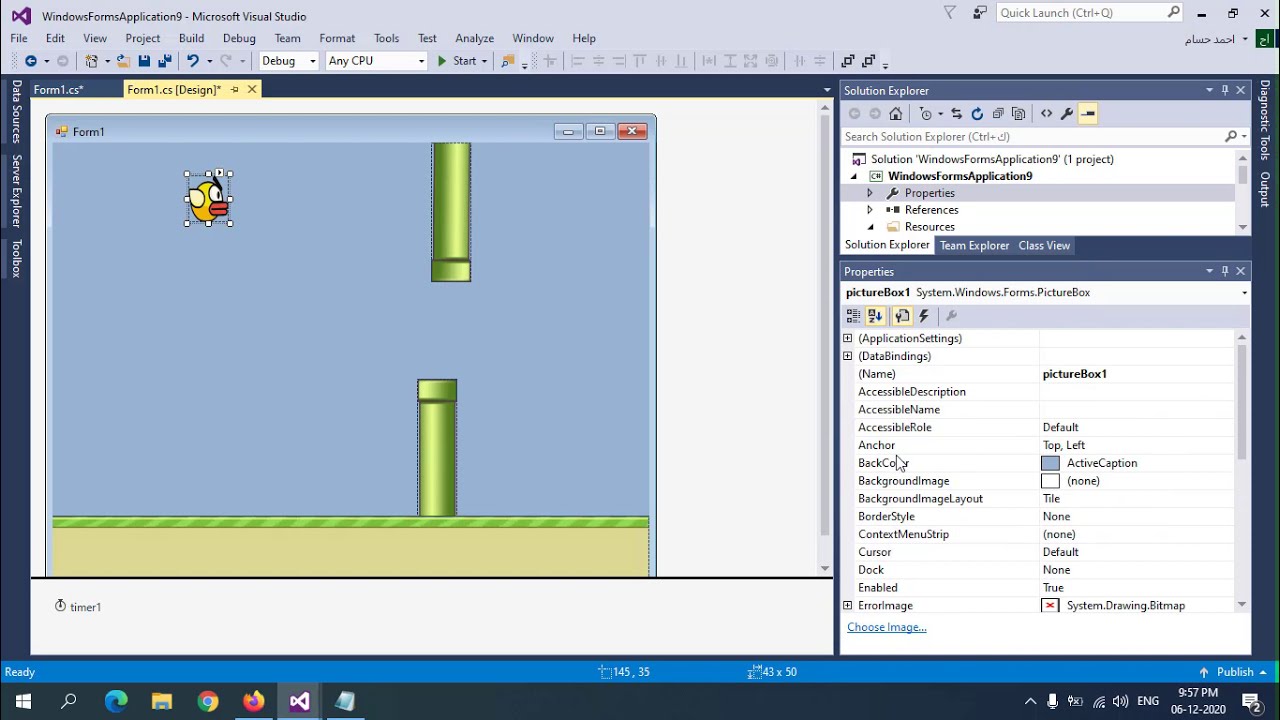
Task: Undo the last action in toolbar
Action: pyautogui.click(x=192, y=61)
